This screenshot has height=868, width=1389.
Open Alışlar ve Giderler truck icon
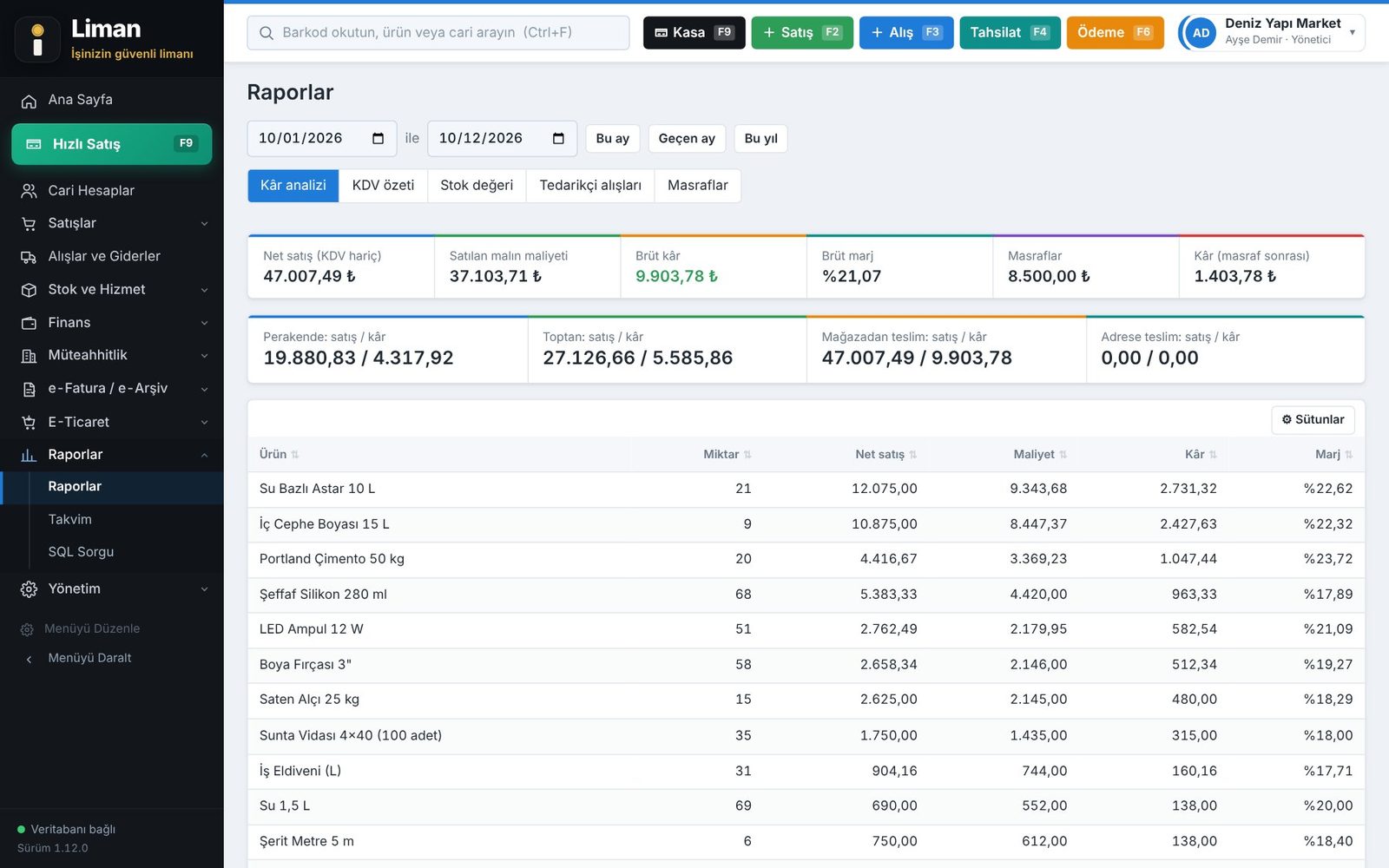pos(29,257)
